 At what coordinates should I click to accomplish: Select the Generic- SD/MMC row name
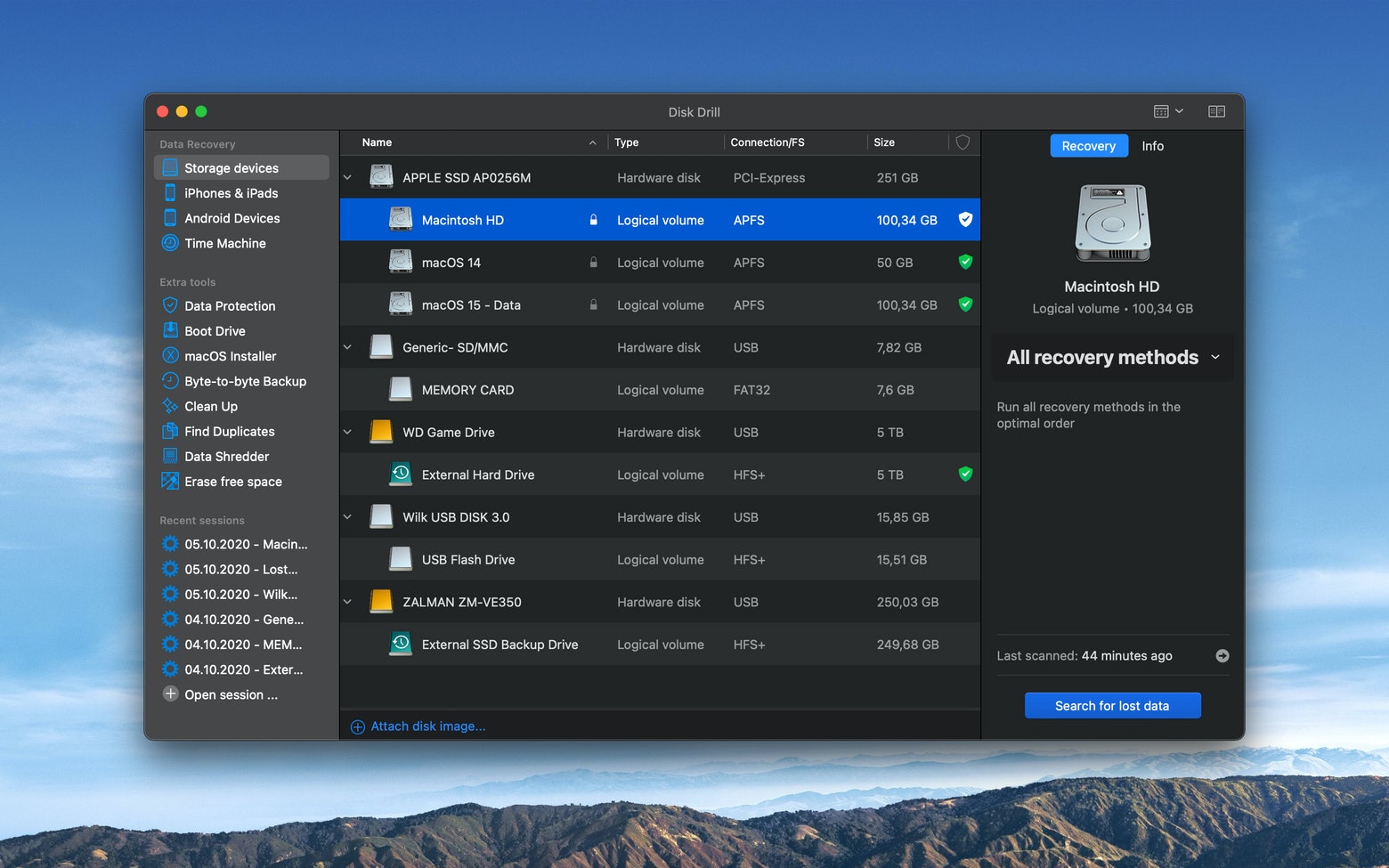click(455, 347)
